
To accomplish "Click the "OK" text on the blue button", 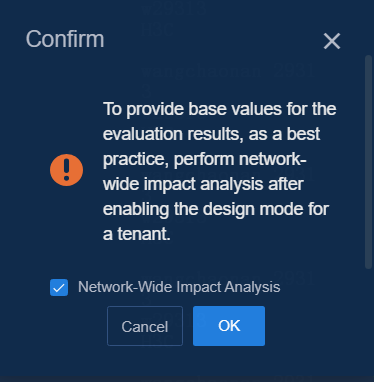I will pos(229,326).
